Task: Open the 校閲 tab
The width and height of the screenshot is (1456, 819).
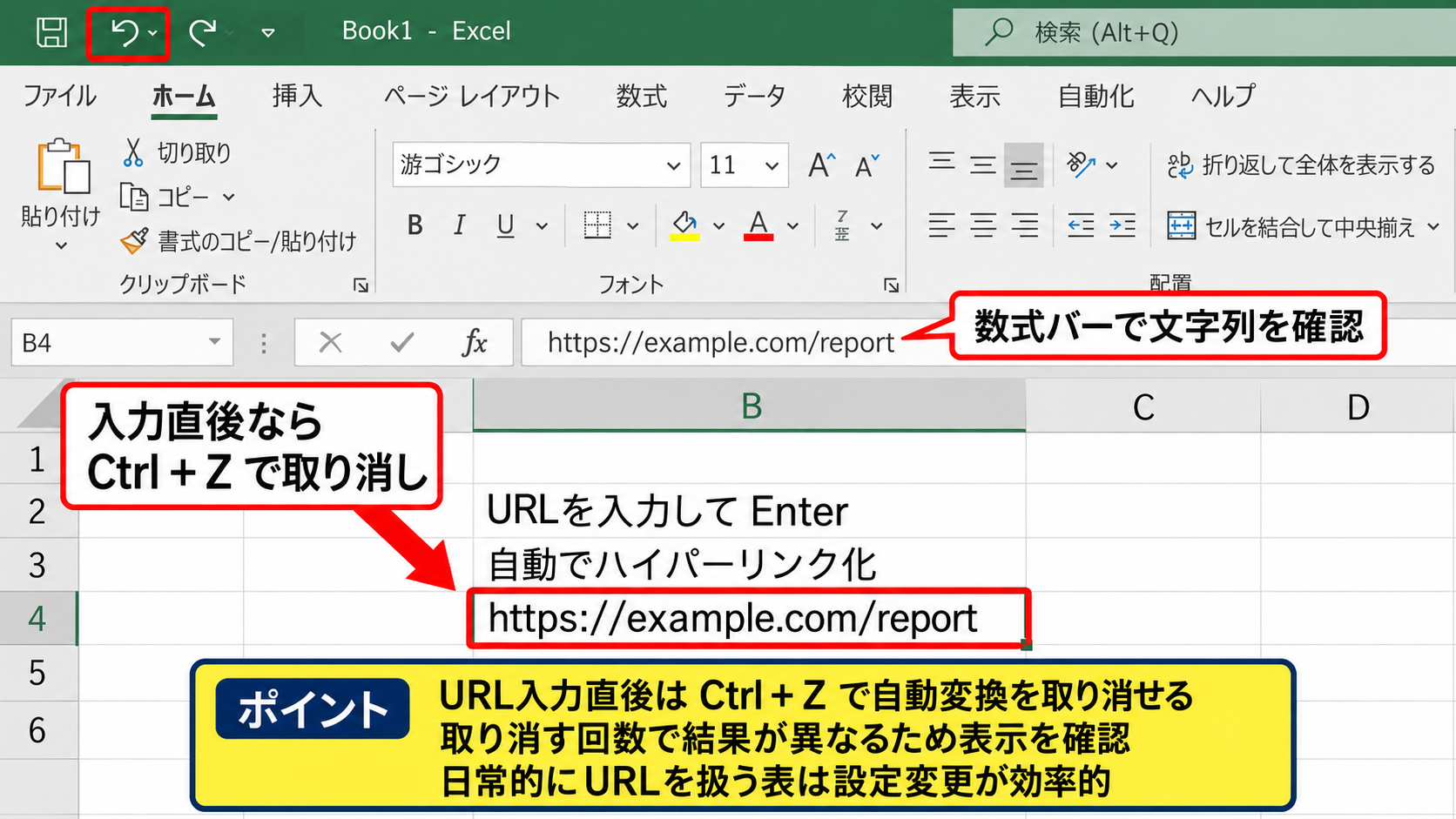Action: point(867,96)
